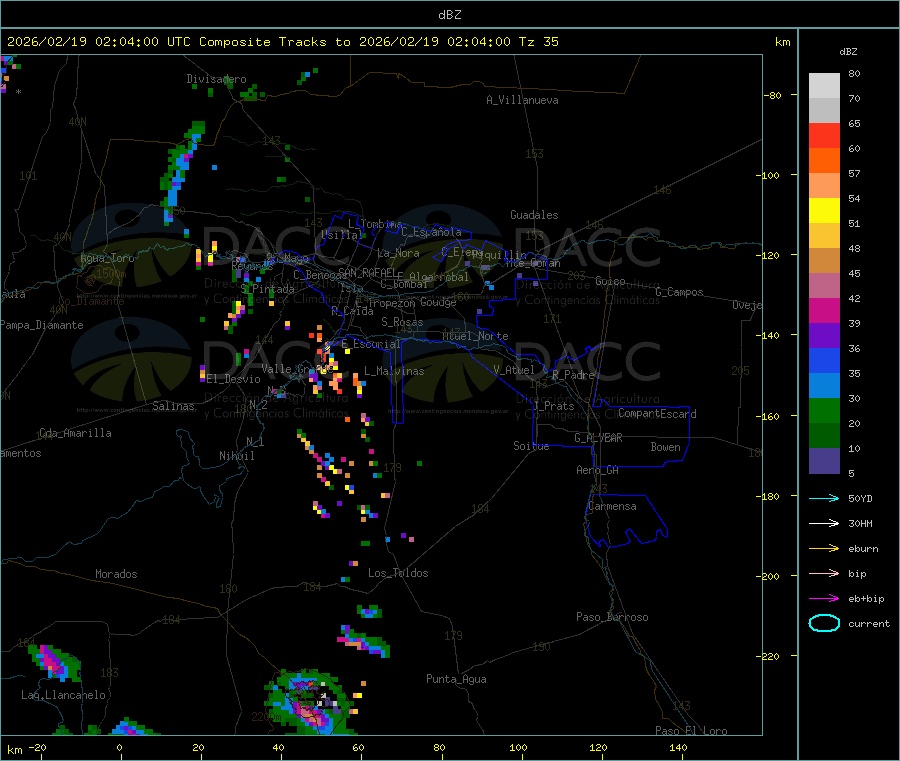Click the Salinas place label
Image resolution: width=900 pixels, height=761 pixels.
click(173, 406)
